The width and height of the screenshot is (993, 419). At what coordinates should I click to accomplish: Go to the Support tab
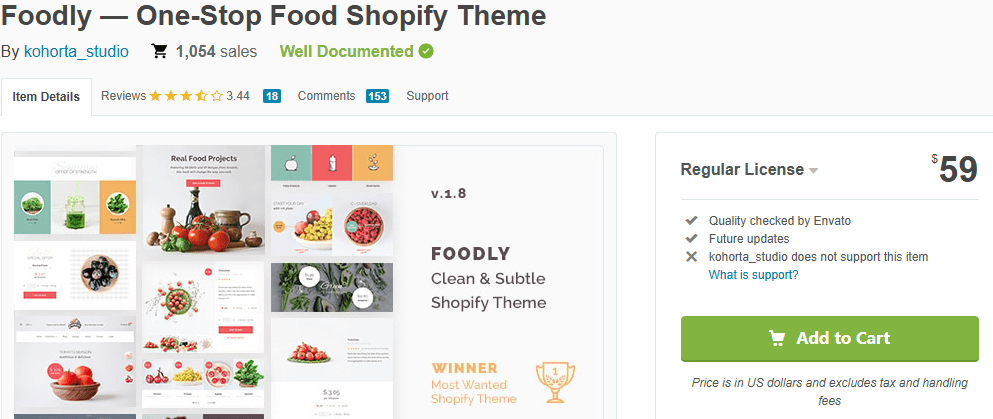tap(427, 96)
